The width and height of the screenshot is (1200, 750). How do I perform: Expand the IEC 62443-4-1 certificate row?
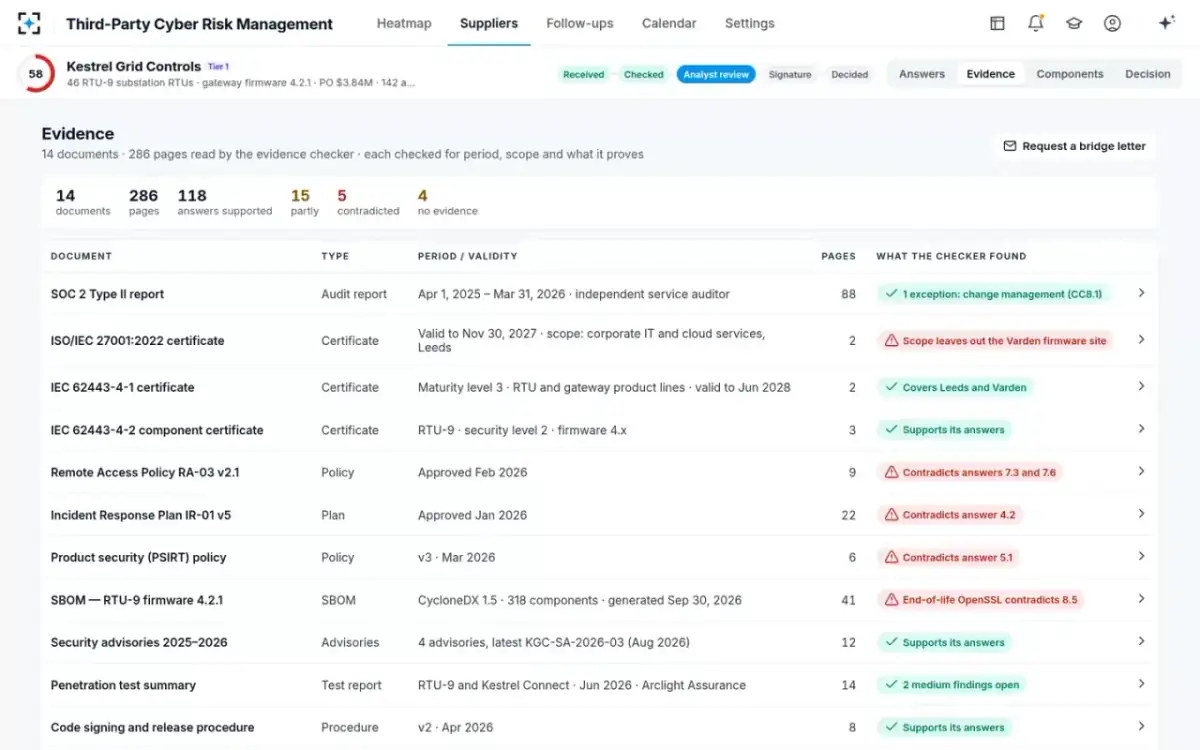coord(1141,386)
